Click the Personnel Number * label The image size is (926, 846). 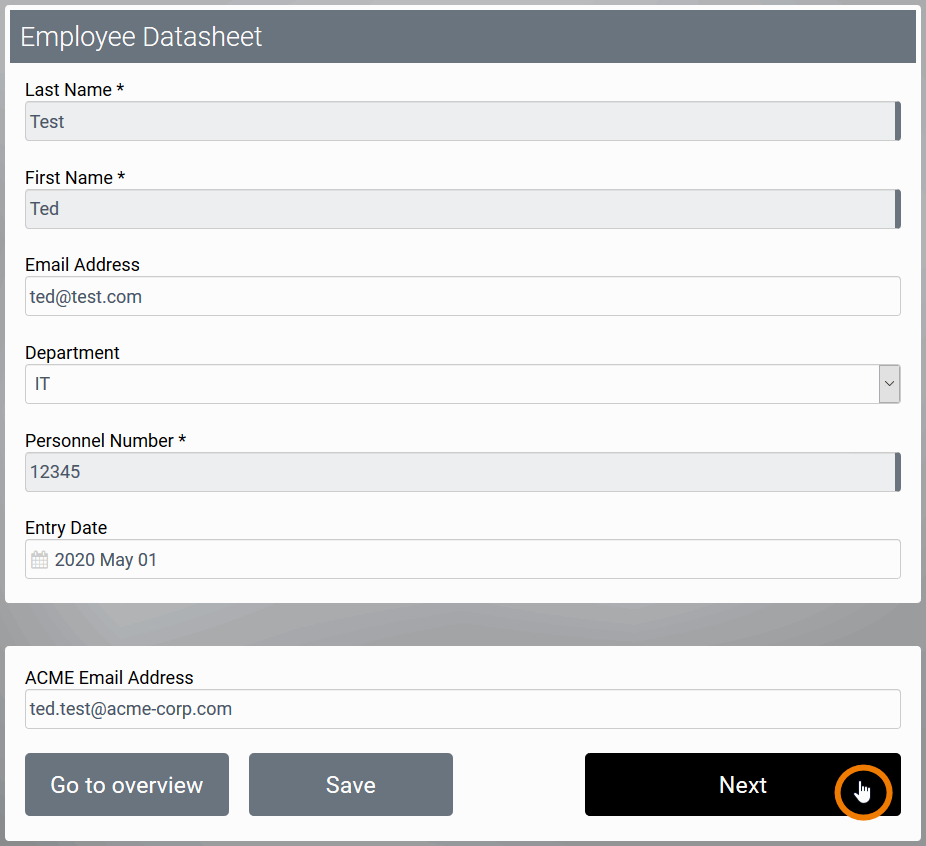(106, 440)
